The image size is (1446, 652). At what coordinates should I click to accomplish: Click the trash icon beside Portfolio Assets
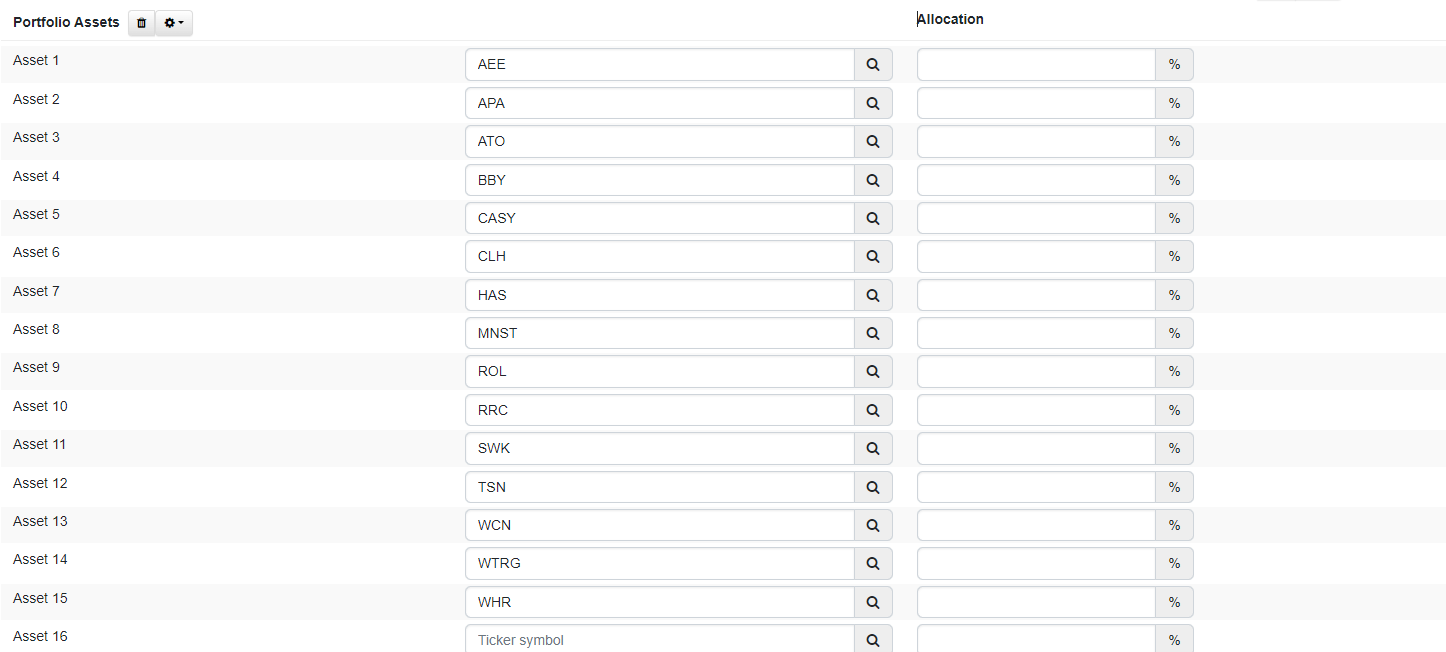141,22
